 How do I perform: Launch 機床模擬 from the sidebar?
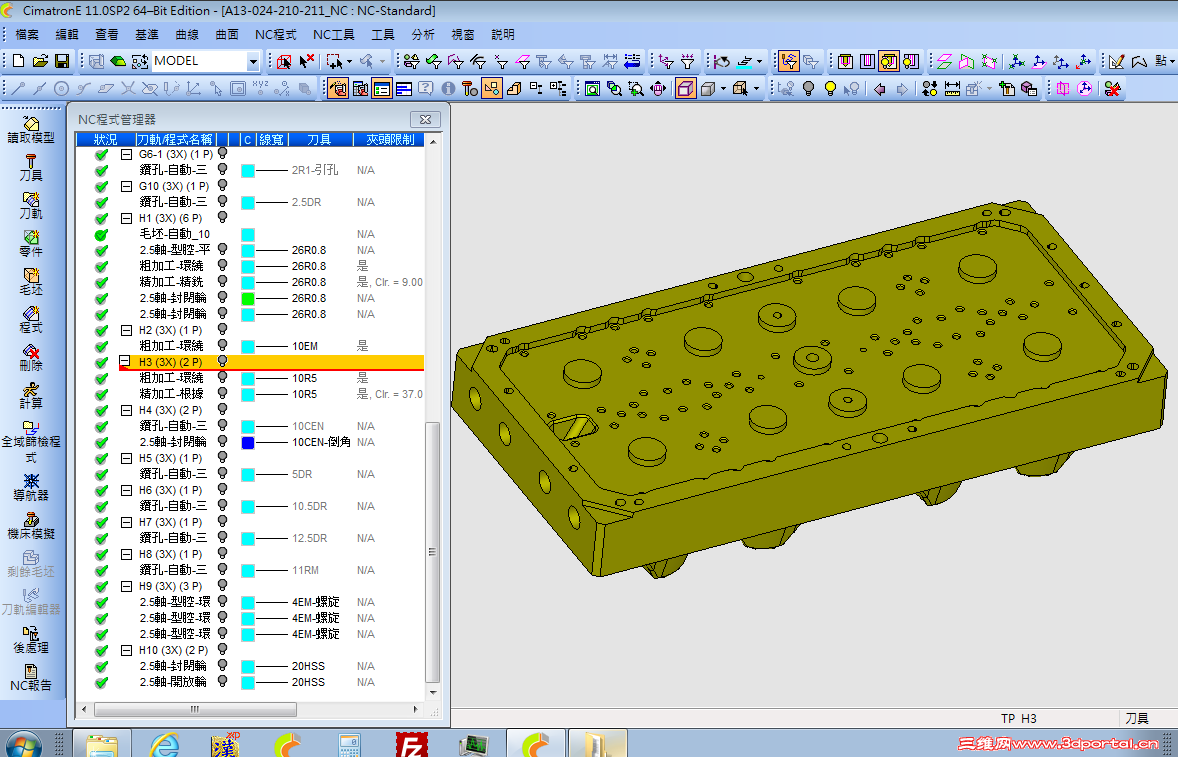[x=31, y=526]
